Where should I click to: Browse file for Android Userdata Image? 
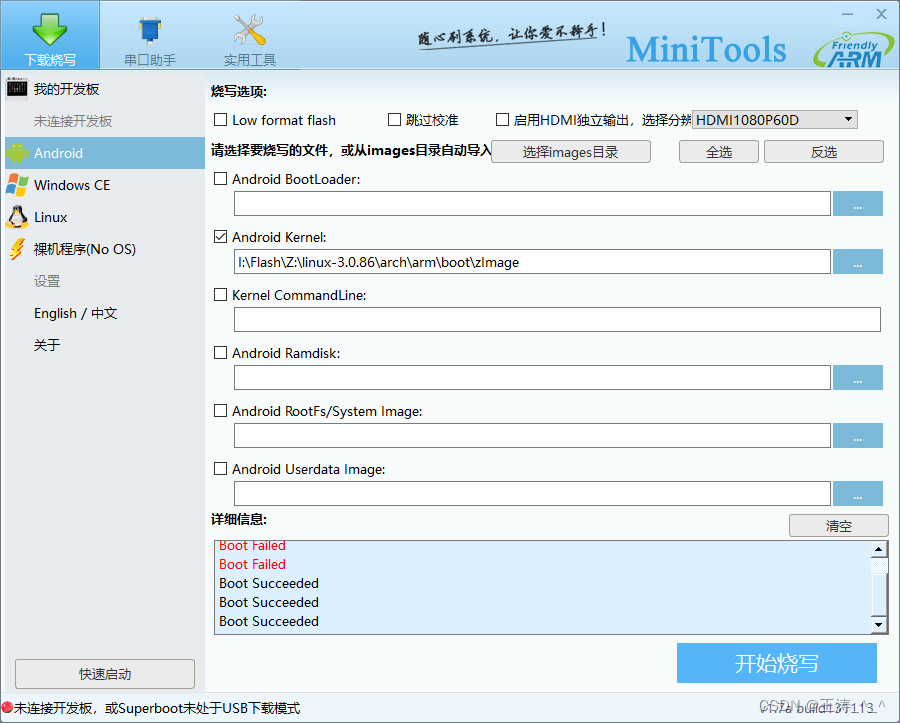click(858, 493)
